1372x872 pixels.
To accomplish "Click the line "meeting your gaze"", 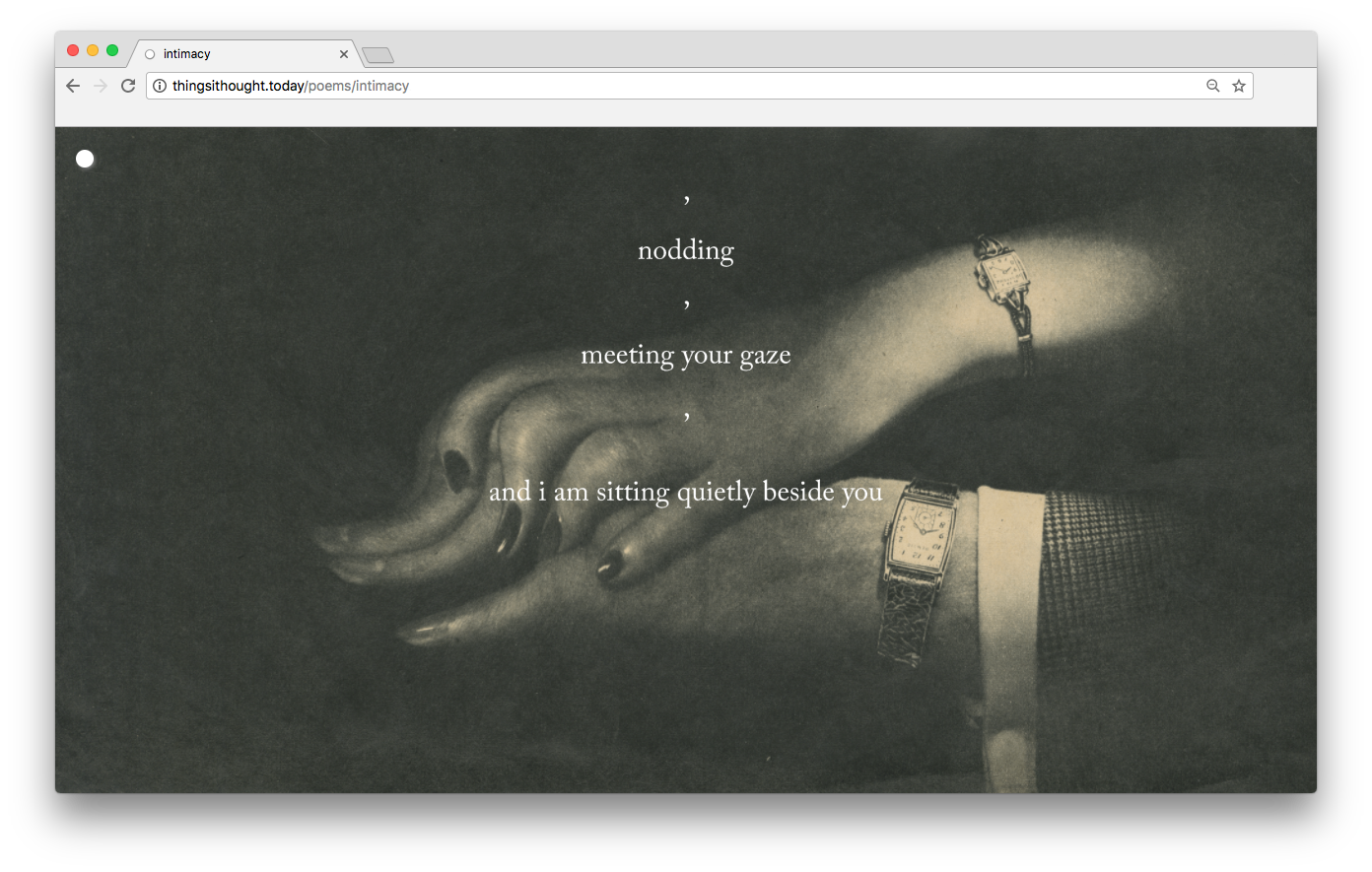I will (x=686, y=355).
